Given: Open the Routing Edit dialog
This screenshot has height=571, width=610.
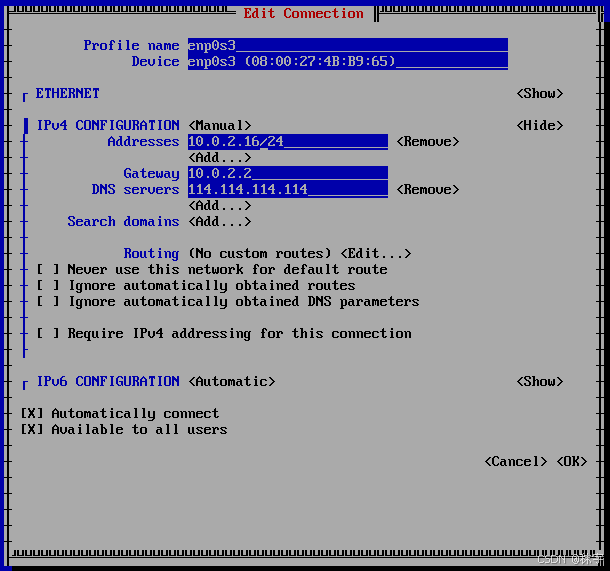Looking at the screenshot, I should click(375, 254).
